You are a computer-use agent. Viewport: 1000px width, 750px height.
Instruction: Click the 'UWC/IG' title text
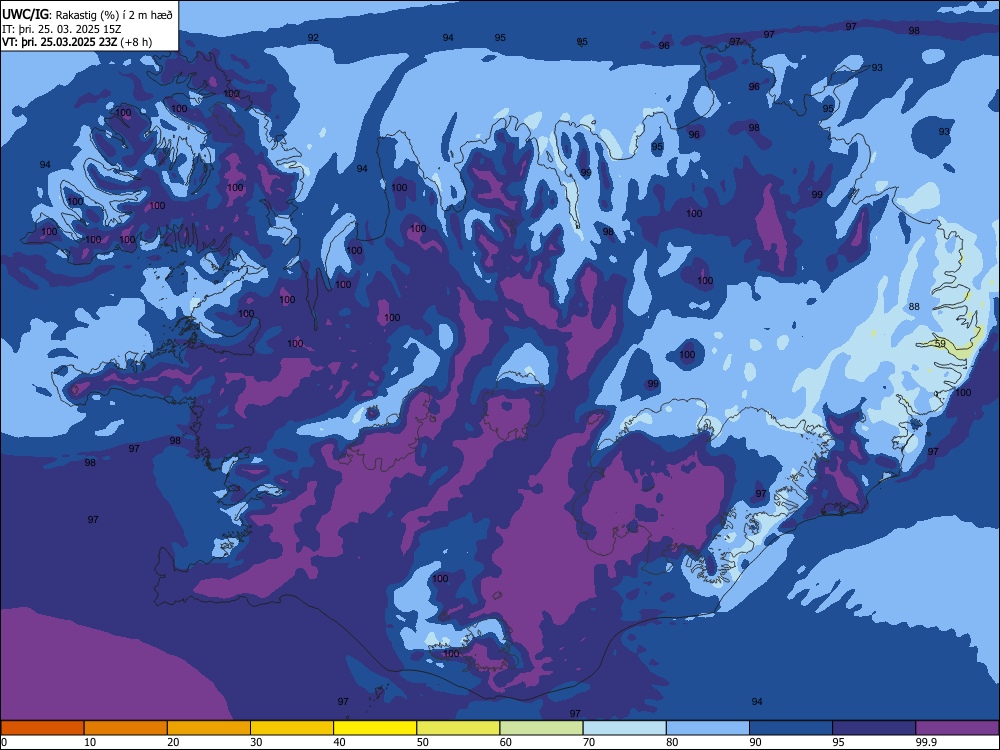coord(25,14)
